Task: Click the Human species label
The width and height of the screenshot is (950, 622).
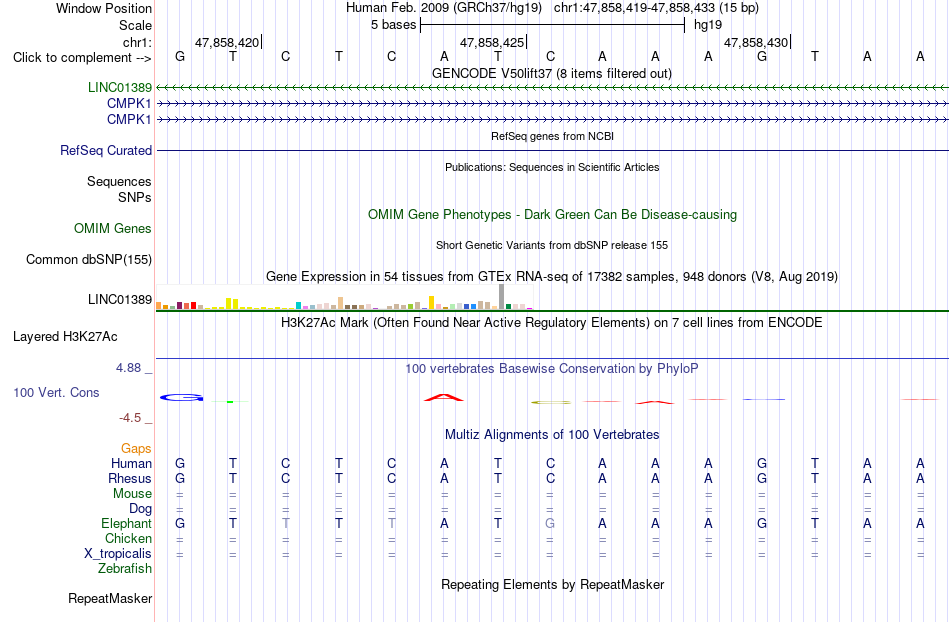Action: 131,463
